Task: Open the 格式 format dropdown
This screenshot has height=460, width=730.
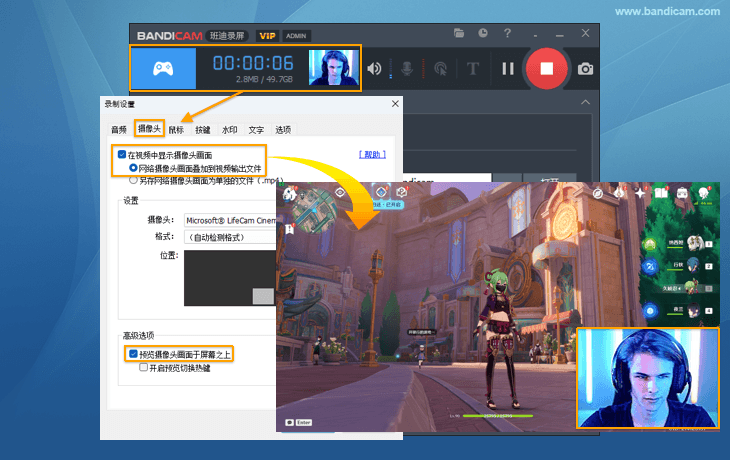Action: coord(230,237)
